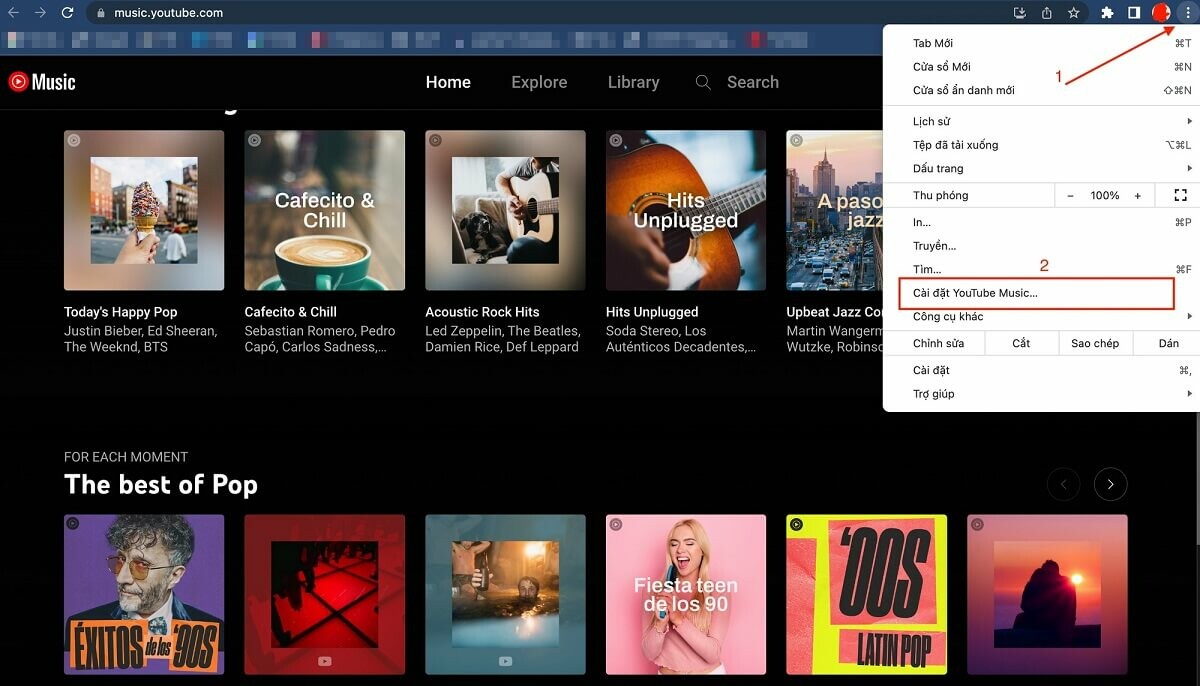Reload the page with the refresh icon
1200x686 pixels.
[x=67, y=13]
